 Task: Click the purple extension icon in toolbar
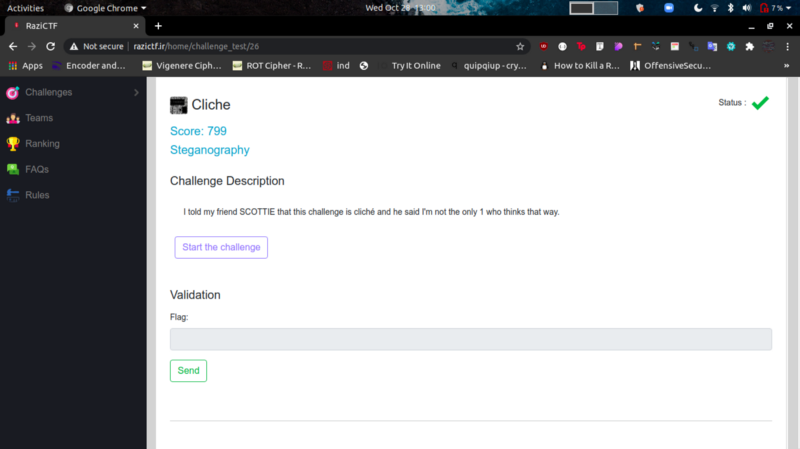(618, 46)
